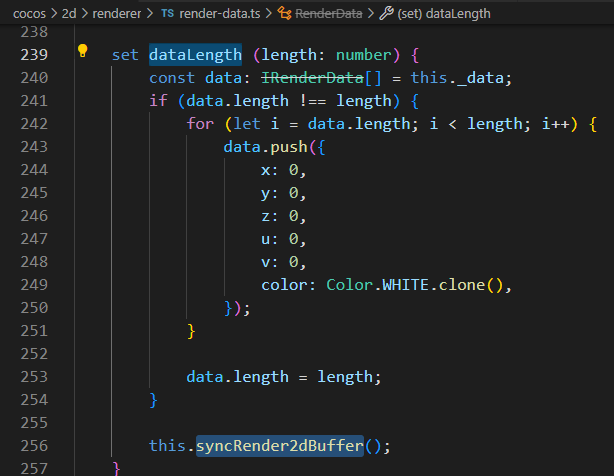
Task: Open the '(set) dataLength' breadcrumb
Action: click(444, 14)
